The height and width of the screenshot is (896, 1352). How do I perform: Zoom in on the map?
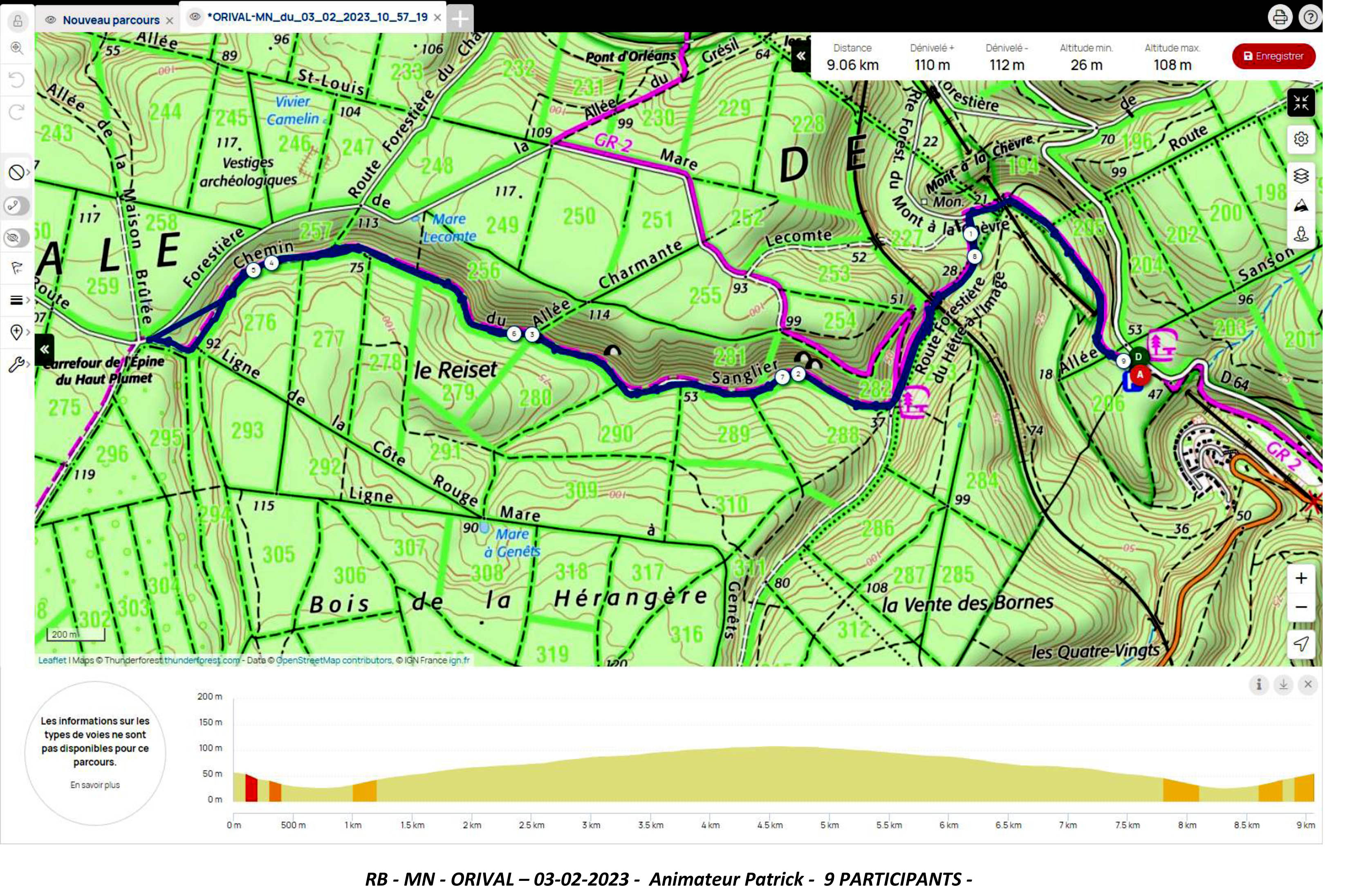point(1301,578)
